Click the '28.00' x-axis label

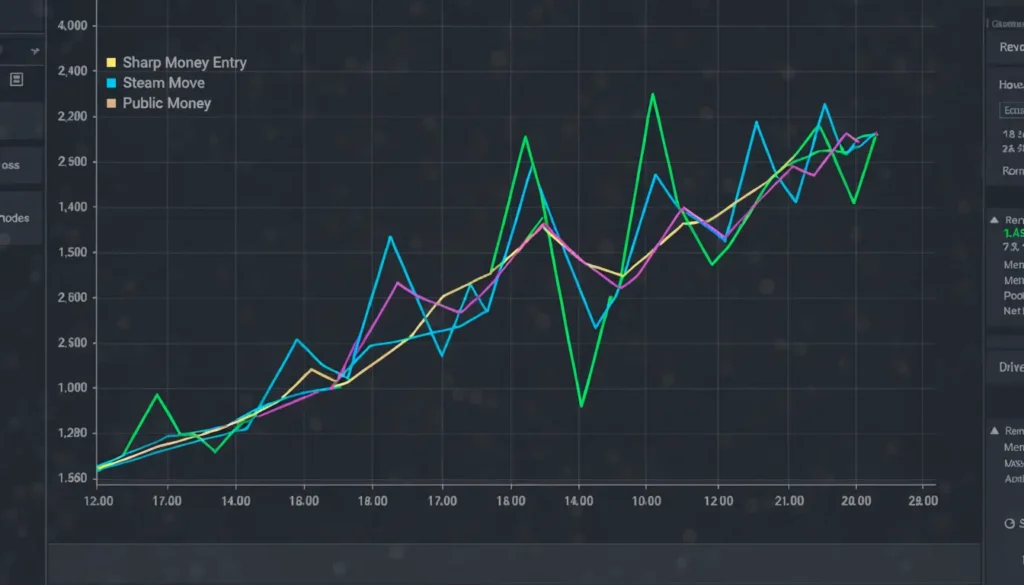click(x=923, y=501)
